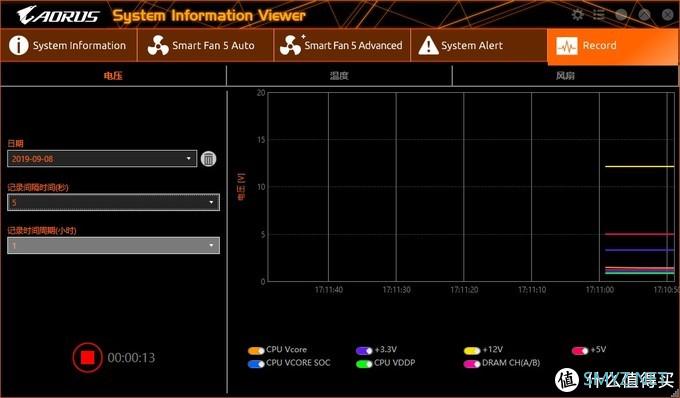This screenshot has width=680, height=398.
Task: Click the System Information info icon
Action: [19, 46]
